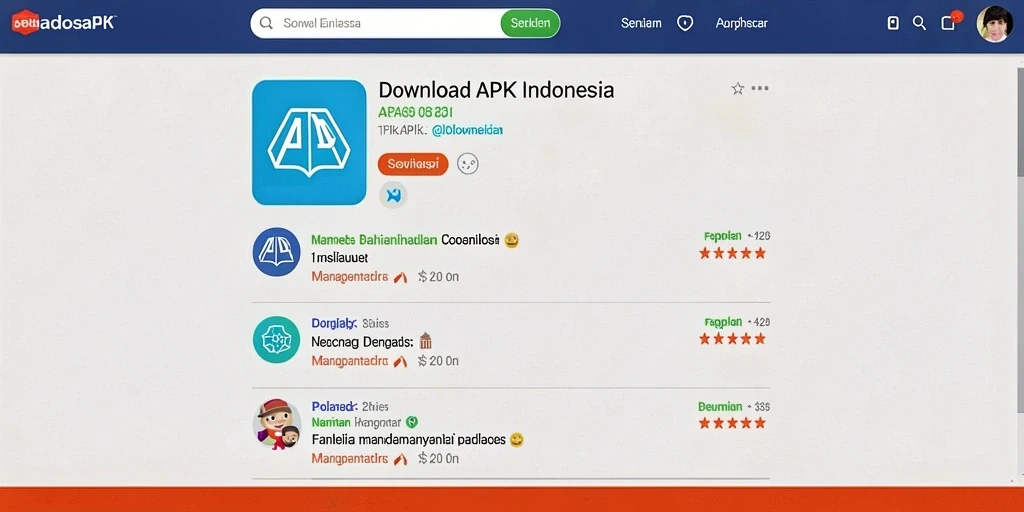Screen dimensions: 1024x512
Task: Open the three-dot more options menu
Action: point(760,88)
